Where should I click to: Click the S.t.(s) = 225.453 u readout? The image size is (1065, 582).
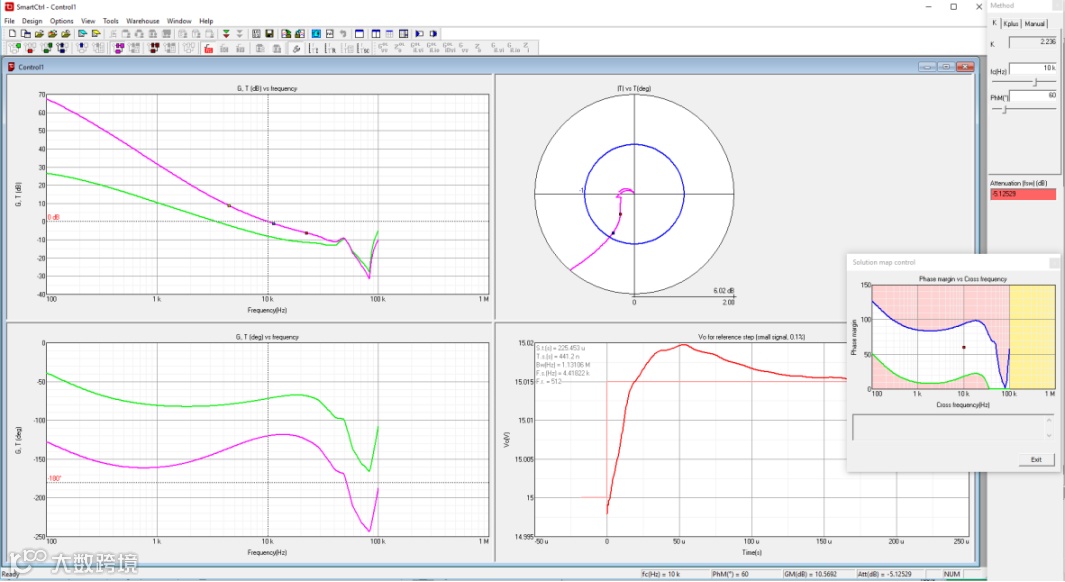[560, 348]
